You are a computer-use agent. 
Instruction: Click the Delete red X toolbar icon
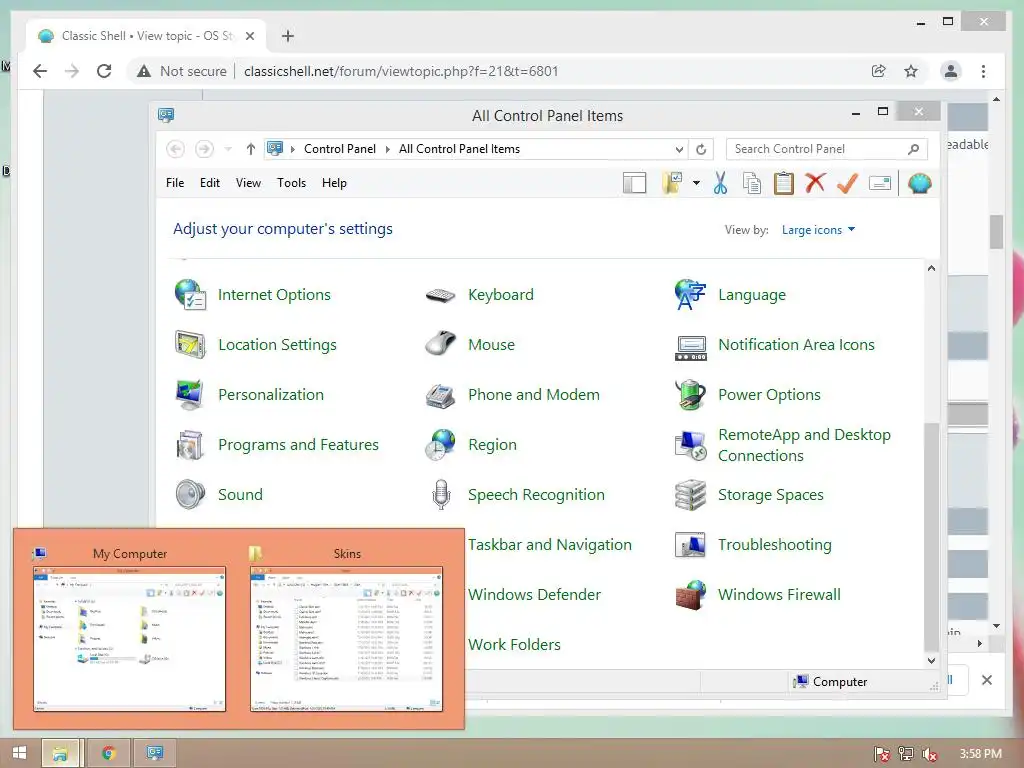[815, 183]
